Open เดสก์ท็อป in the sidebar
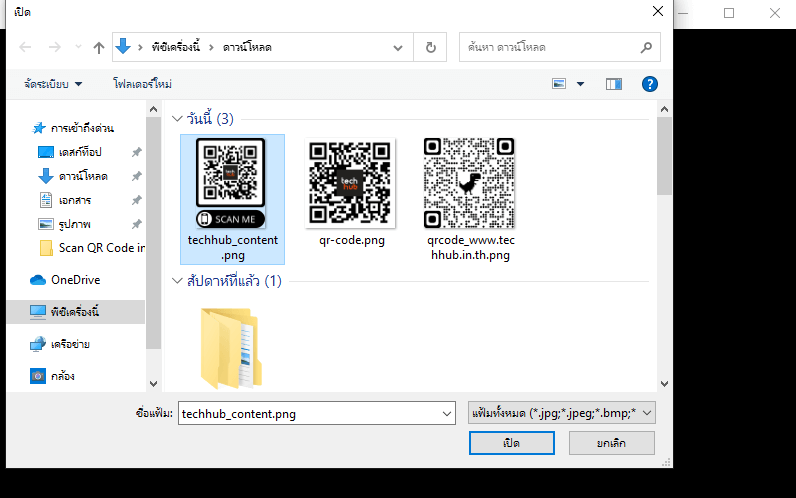Image resolution: width=796 pixels, height=498 pixels. [80, 152]
